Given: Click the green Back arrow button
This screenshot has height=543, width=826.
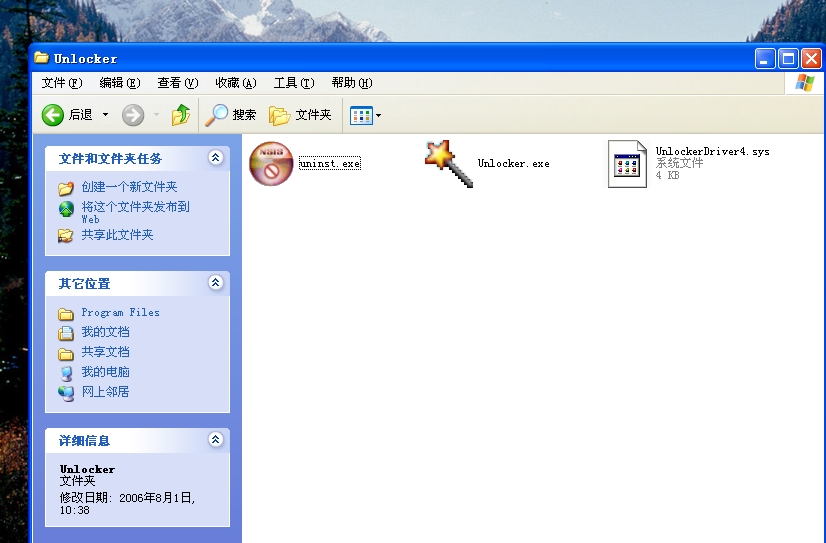Looking at the screenshot, I should tap(53, 115).
